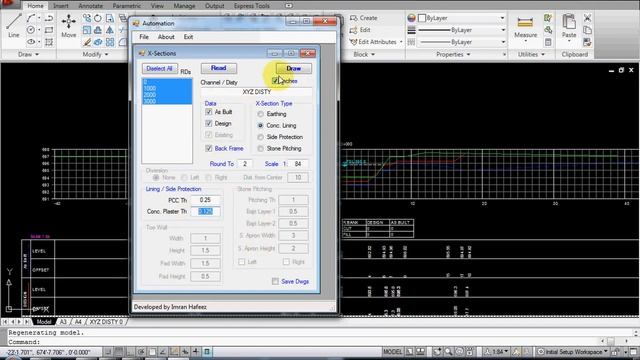
Task: Click the Zoom magnifier in status bar
Action: [449, 351]
